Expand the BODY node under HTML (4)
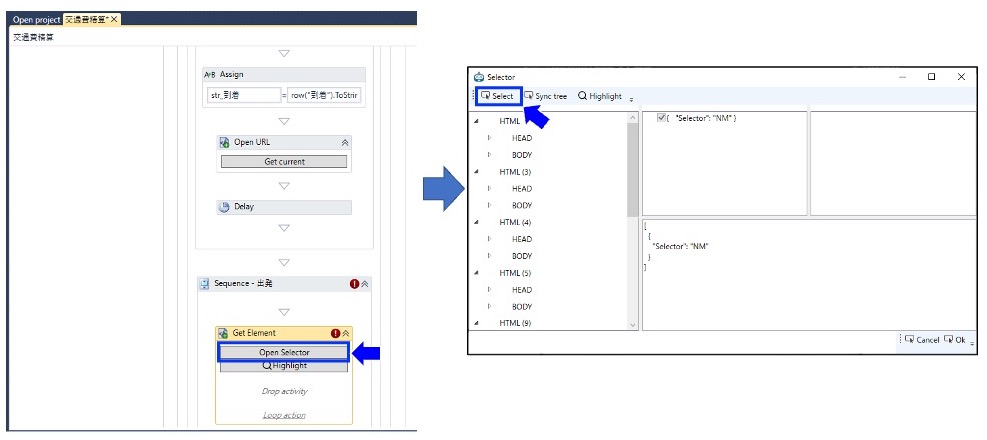The height and width of the screenshot is (440, 987). click(x=489, y=256)
